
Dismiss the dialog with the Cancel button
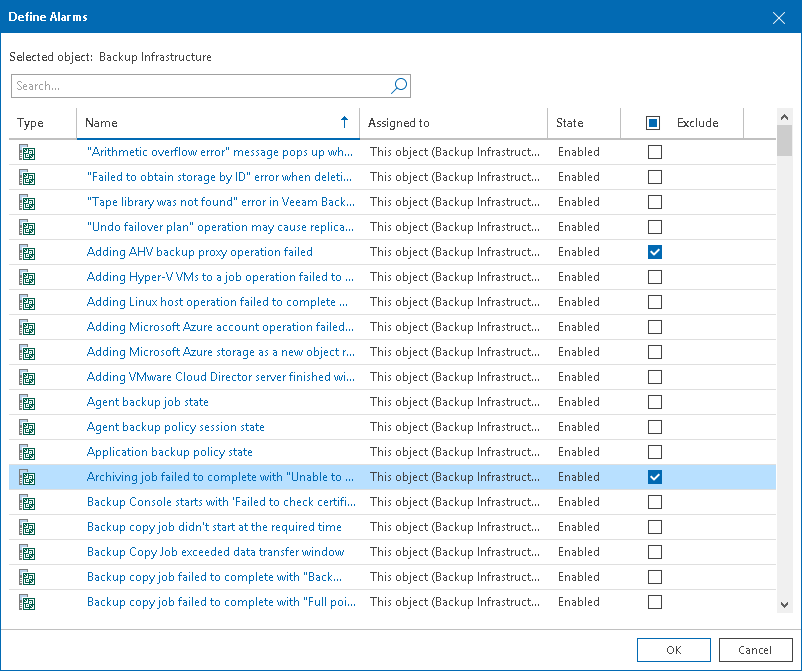pos(755,649)
